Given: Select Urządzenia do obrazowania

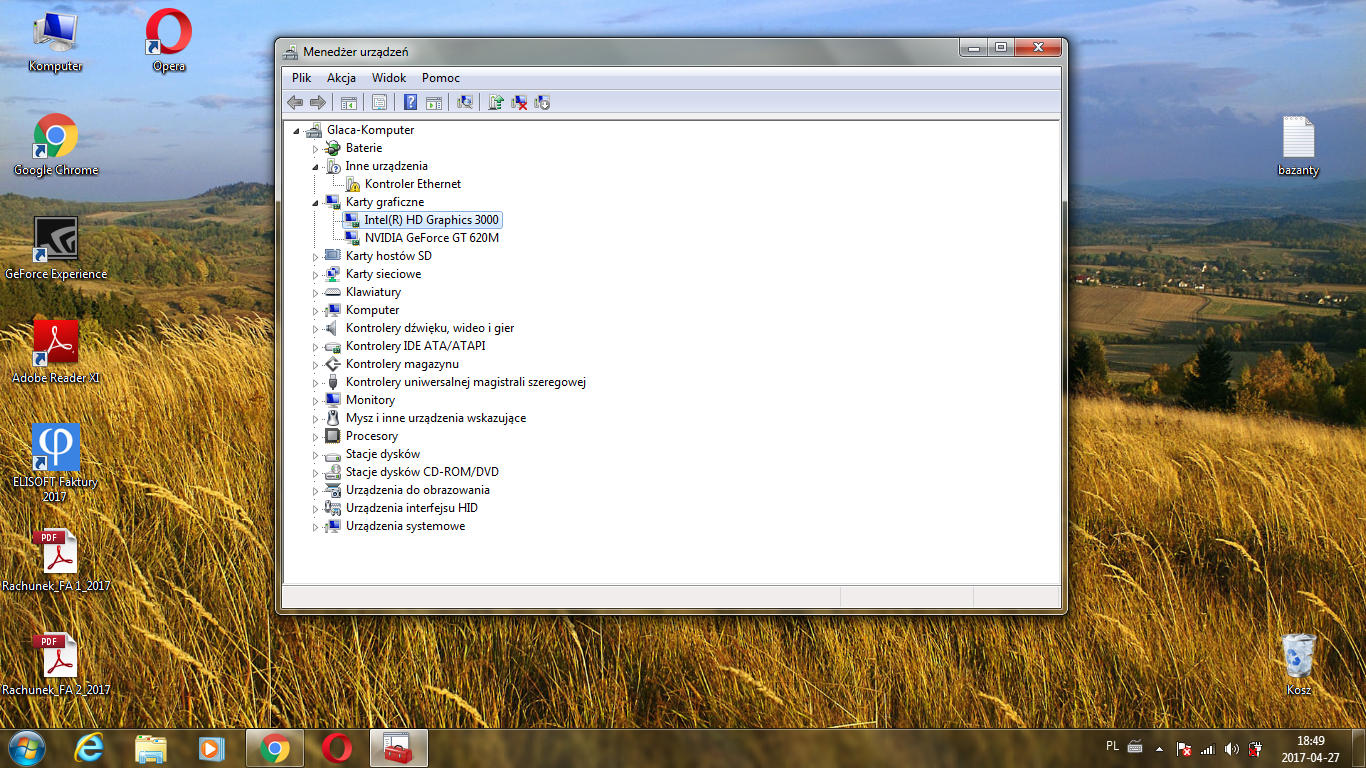Looking at the screenshot, I should point(417,490).
